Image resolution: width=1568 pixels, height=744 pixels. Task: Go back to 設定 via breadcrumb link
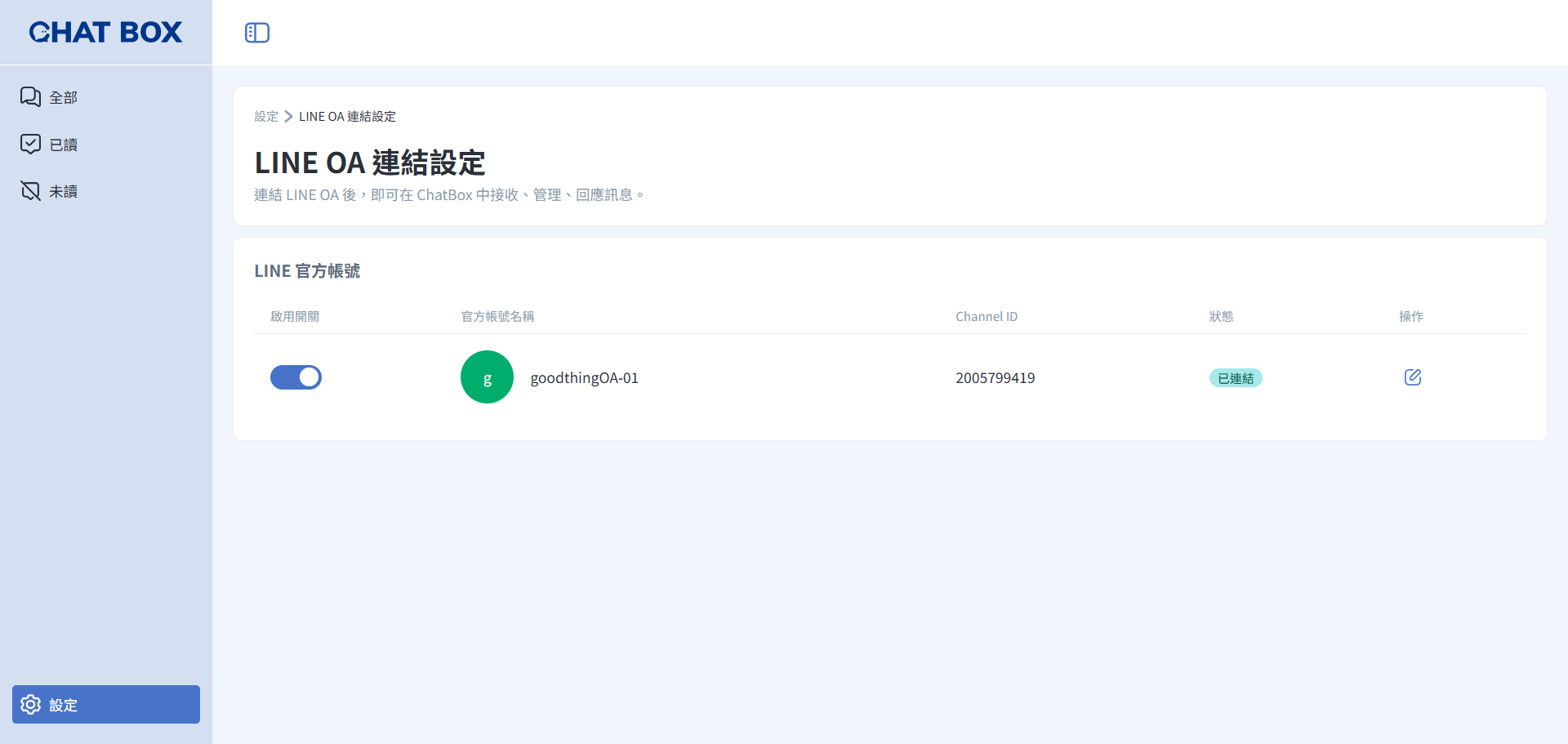coord(266,117)
